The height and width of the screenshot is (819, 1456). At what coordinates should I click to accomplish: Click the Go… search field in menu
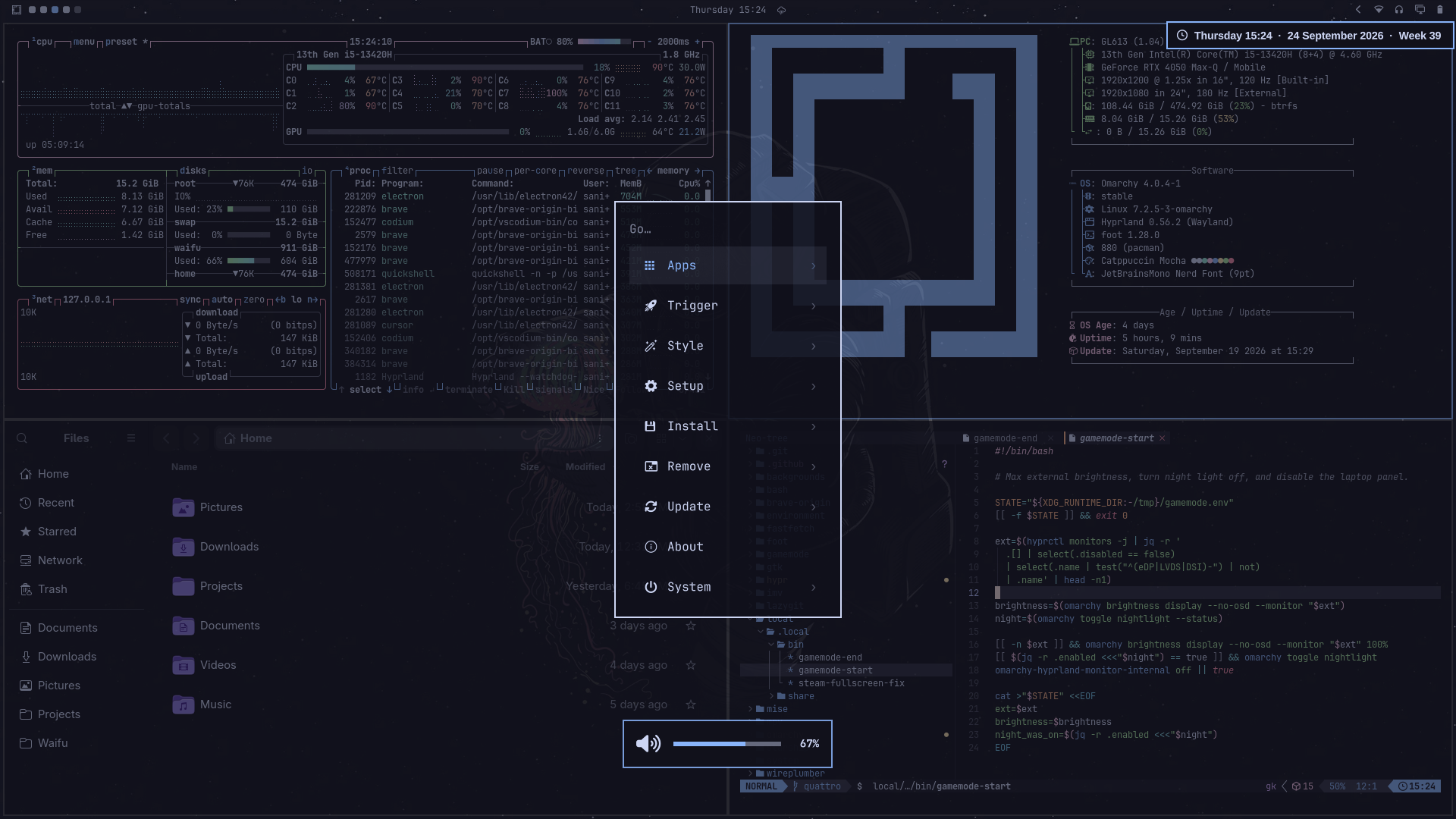click(728, 229)
